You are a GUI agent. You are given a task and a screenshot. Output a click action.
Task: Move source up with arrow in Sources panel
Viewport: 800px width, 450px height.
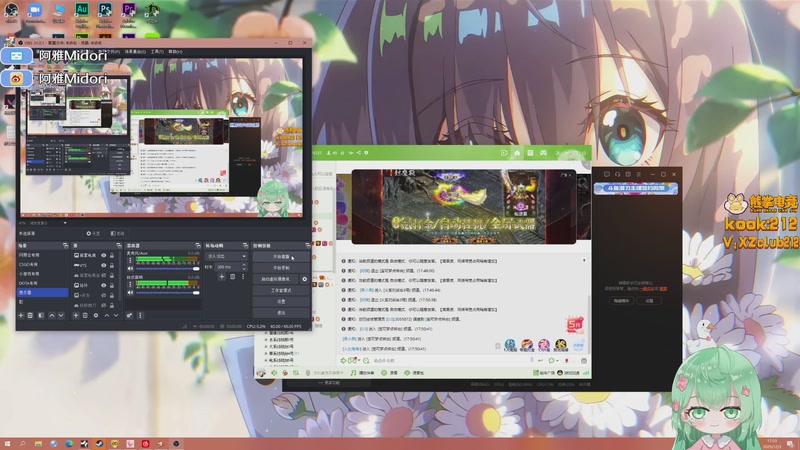click(107, 316)
